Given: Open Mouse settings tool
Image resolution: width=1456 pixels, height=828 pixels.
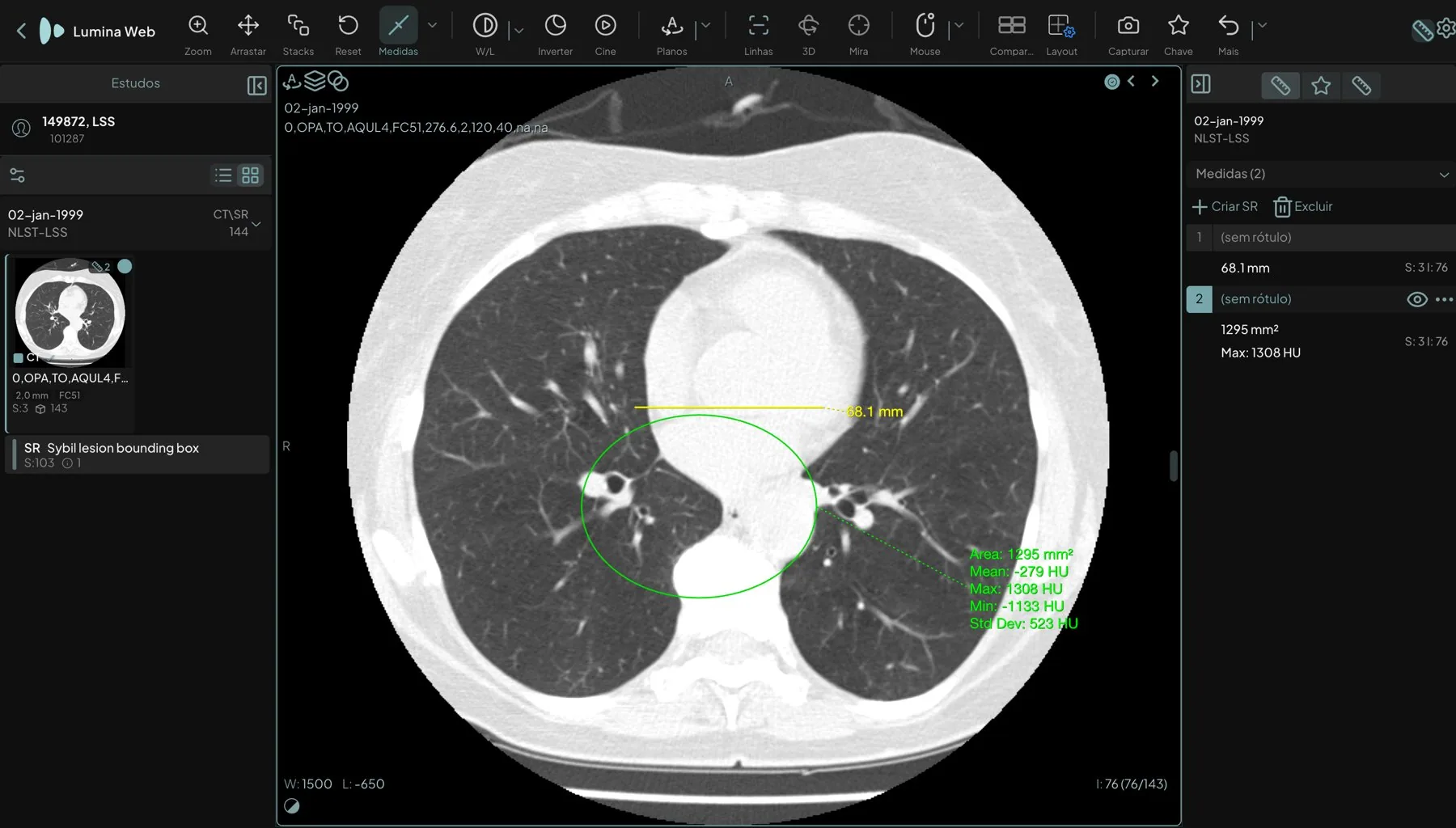Looking at the screenshot, I should click(x=925, y=33).
